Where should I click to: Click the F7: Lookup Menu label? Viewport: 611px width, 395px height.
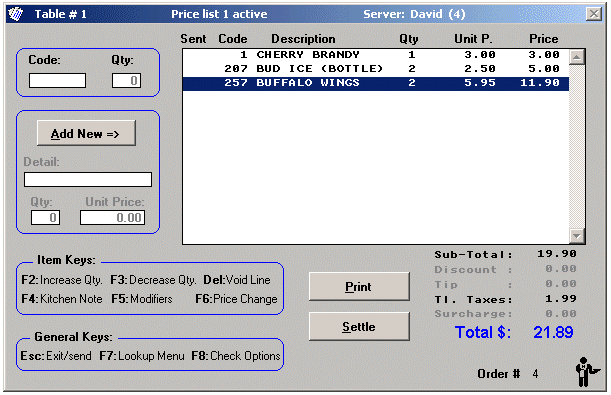point(142,356)
